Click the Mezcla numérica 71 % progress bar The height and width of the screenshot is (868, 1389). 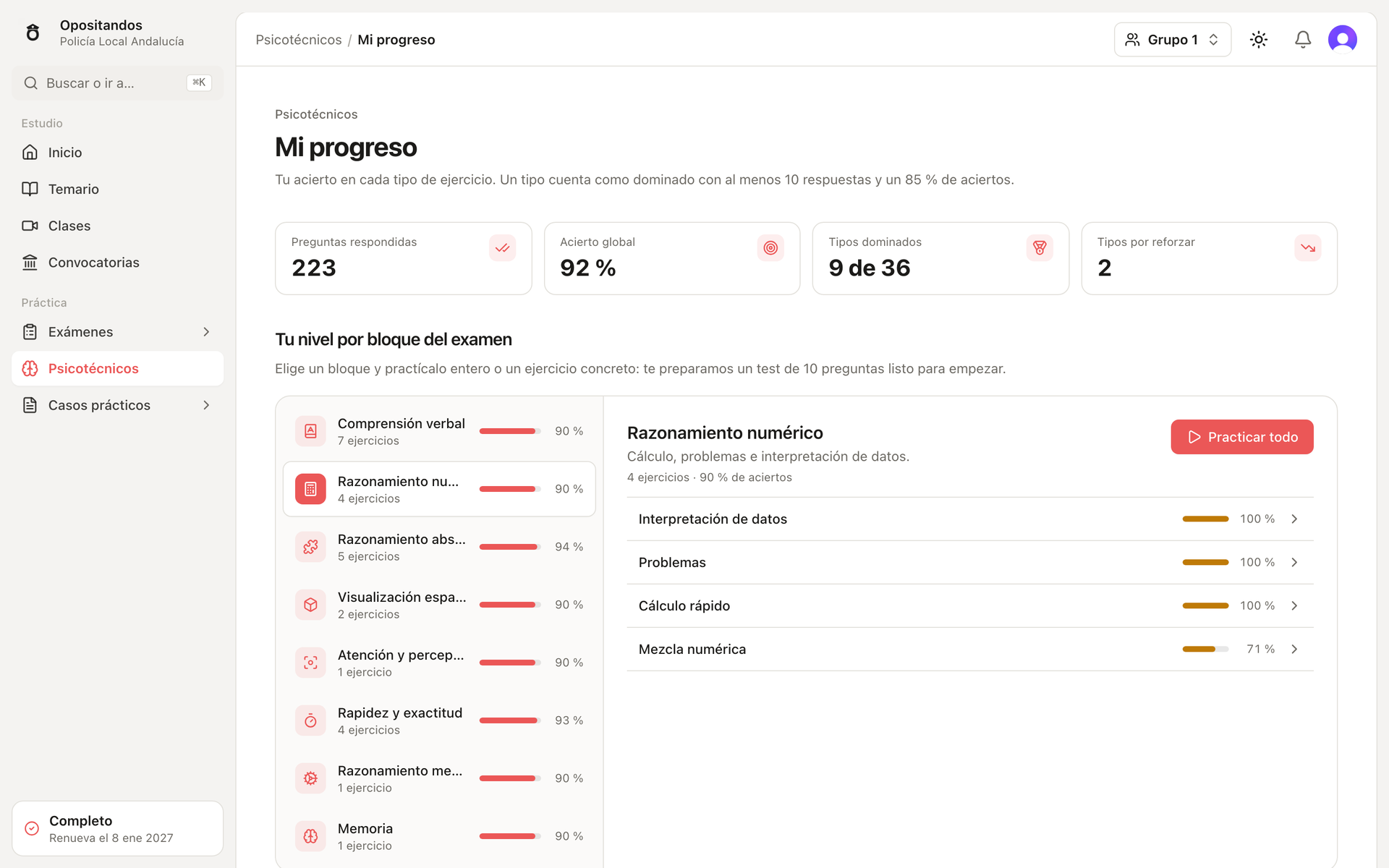click(1205, 650)
